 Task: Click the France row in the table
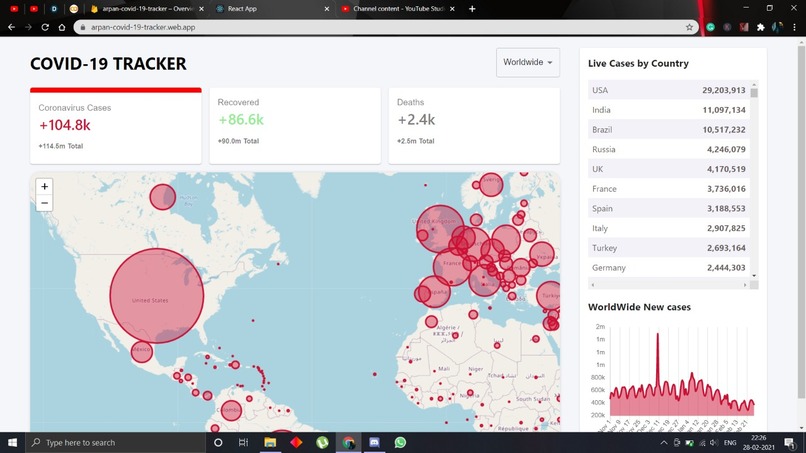(x=669, y=189)
